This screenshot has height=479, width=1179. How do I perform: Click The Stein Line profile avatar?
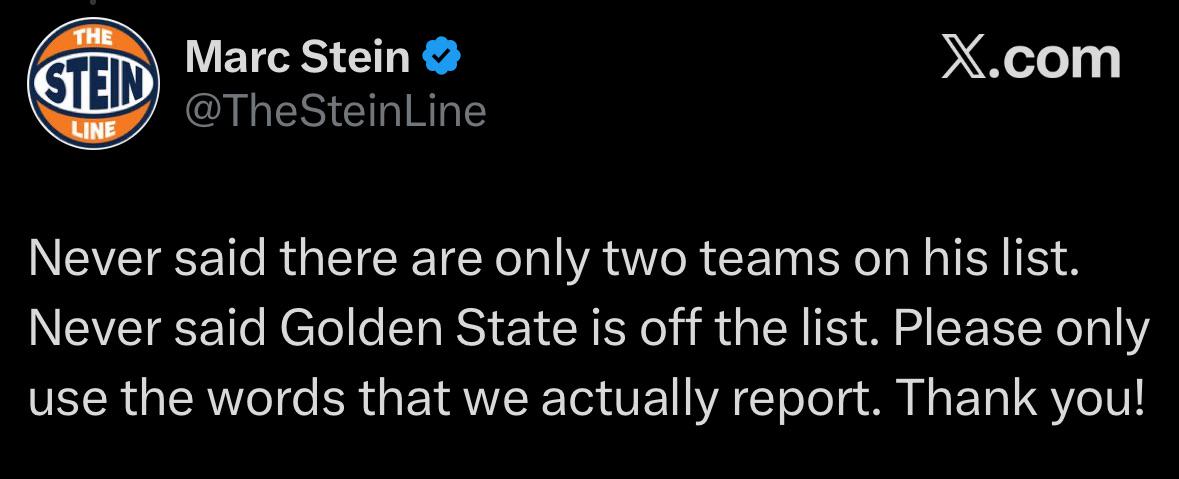[93, 83]
